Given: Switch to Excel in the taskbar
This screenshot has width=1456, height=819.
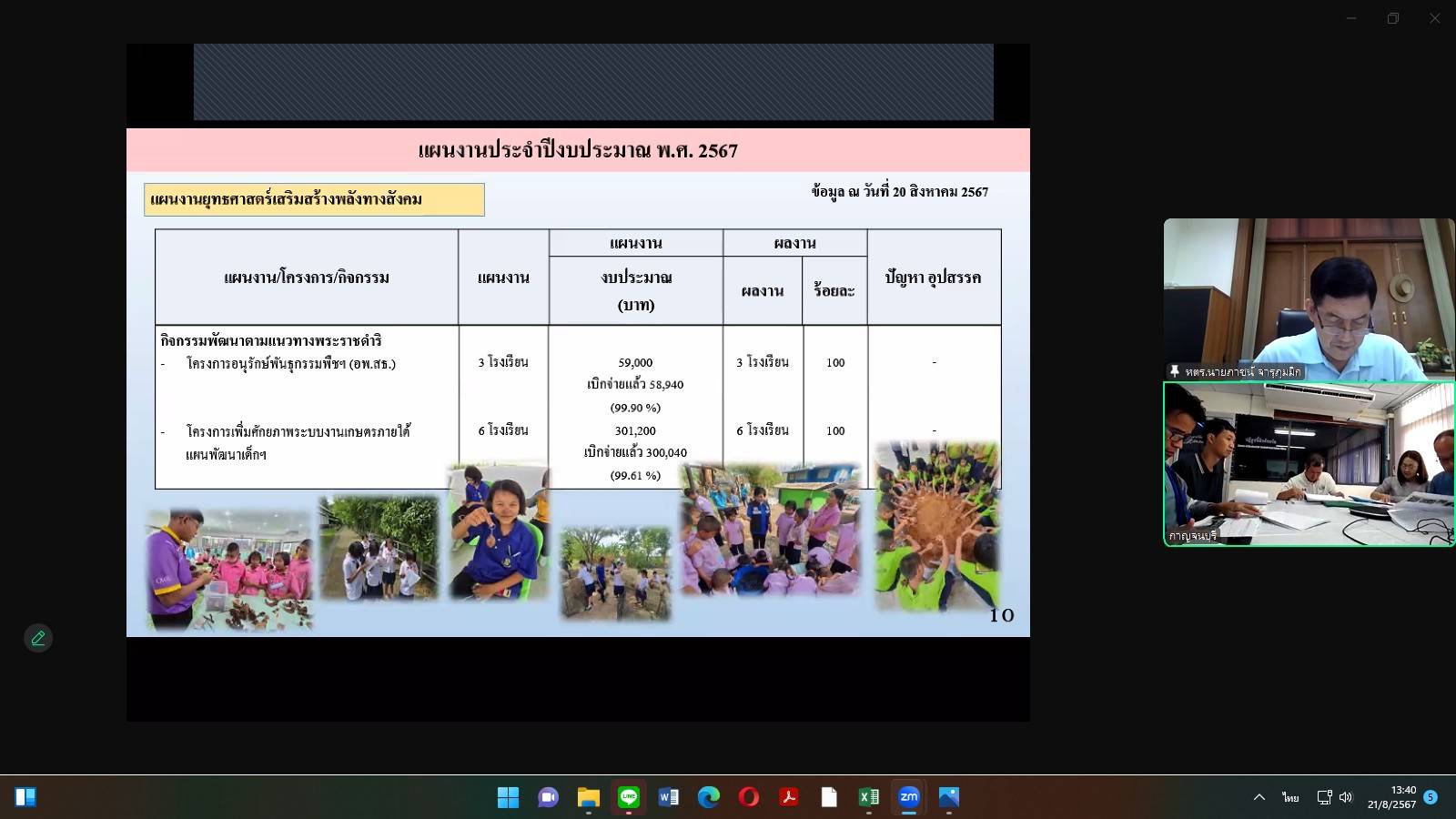Looking at the screenshot, I should tap(868, 797).
